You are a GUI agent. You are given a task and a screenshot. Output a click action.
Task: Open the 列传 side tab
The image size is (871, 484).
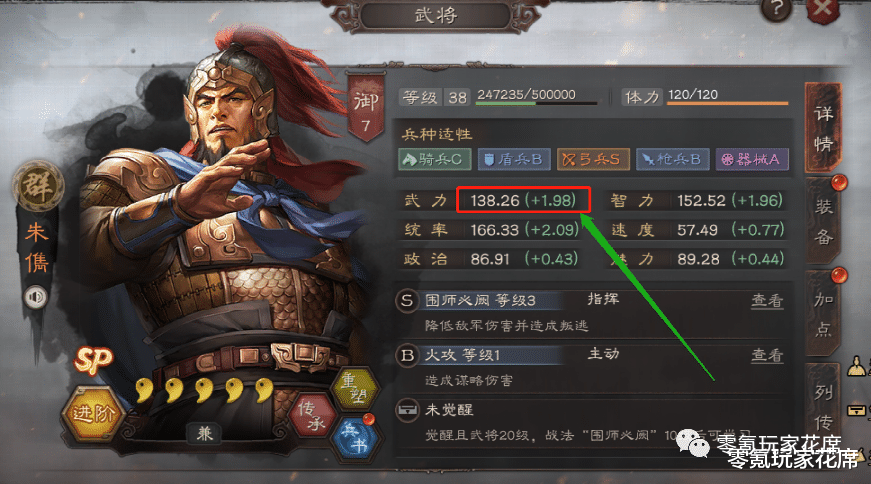click(823, 407)
